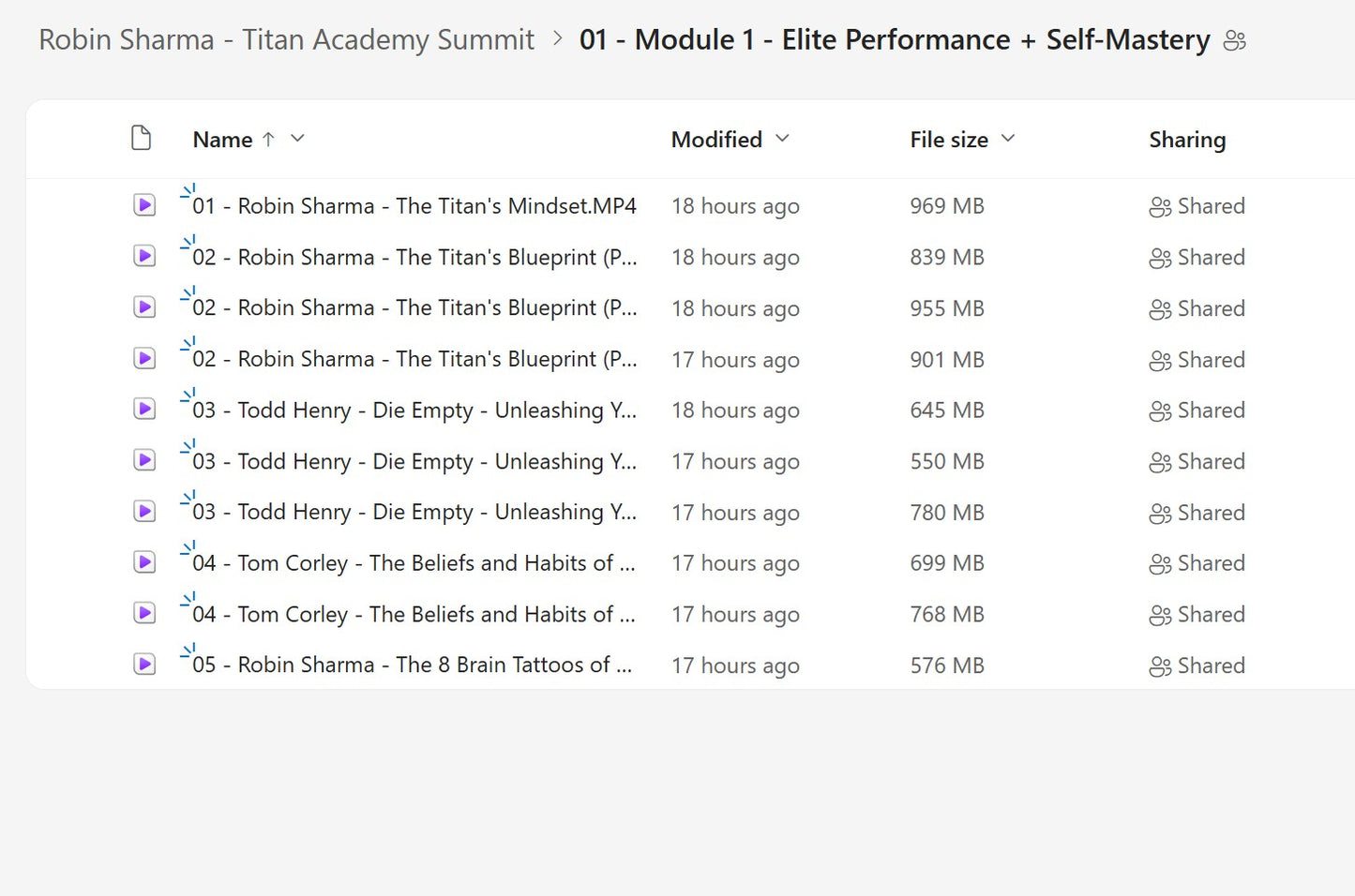Screen dimensions: 1355x896
Task: Click the Shared people icon on the 969 MB row
Action: tap(1160, 205)
